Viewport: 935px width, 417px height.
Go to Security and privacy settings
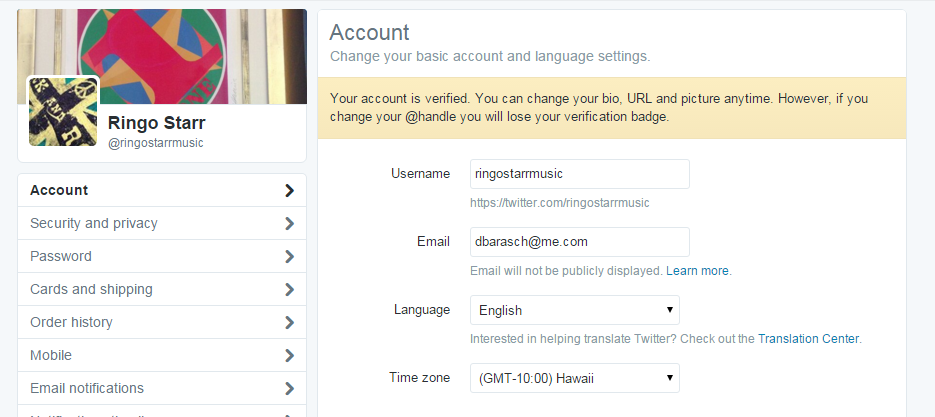94,223
